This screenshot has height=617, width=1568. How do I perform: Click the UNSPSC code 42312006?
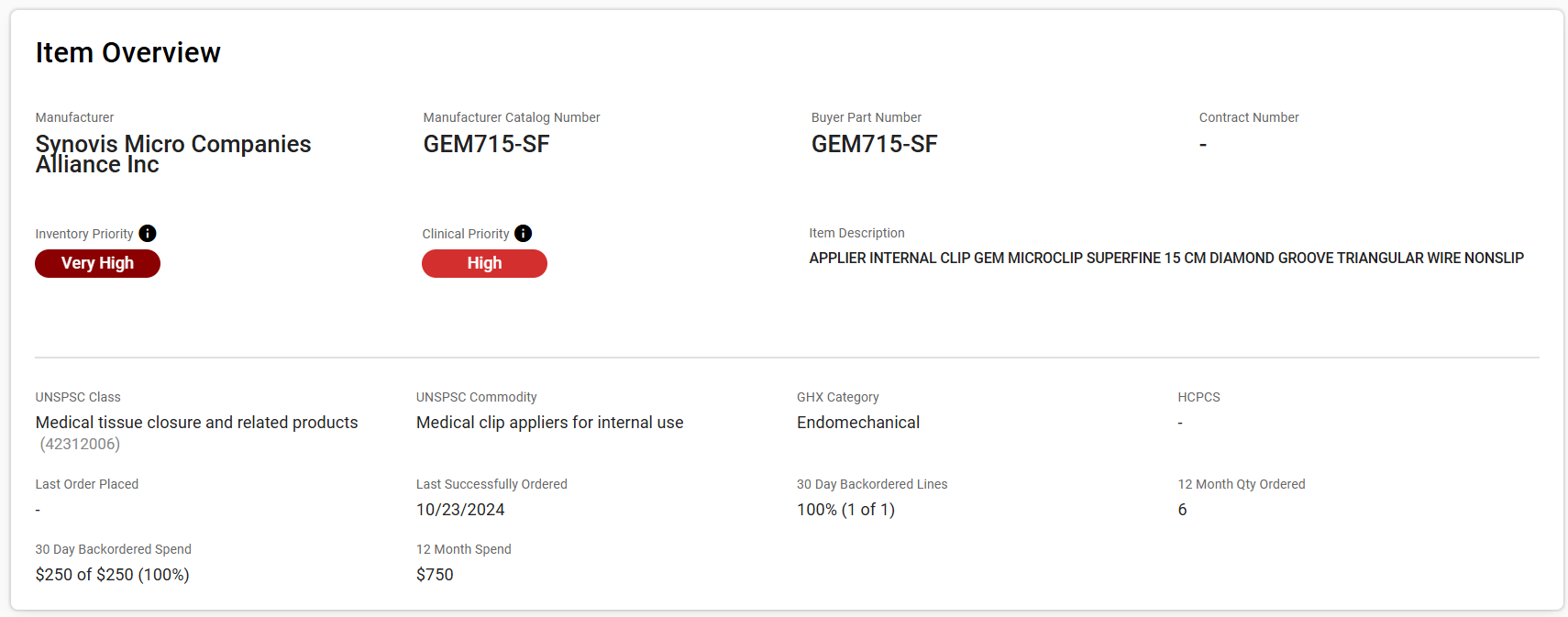click(x=80, y=445)
